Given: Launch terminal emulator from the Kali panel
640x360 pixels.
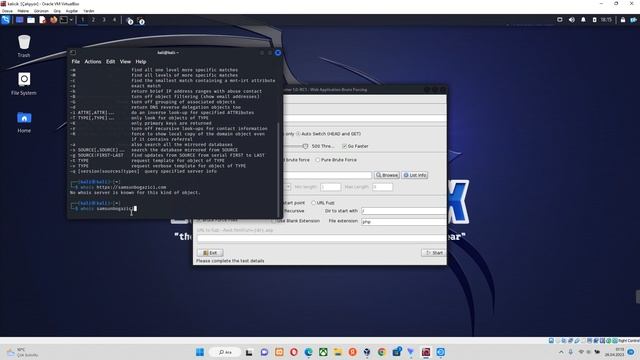Looking at the screenshot, I should [64, 20].
